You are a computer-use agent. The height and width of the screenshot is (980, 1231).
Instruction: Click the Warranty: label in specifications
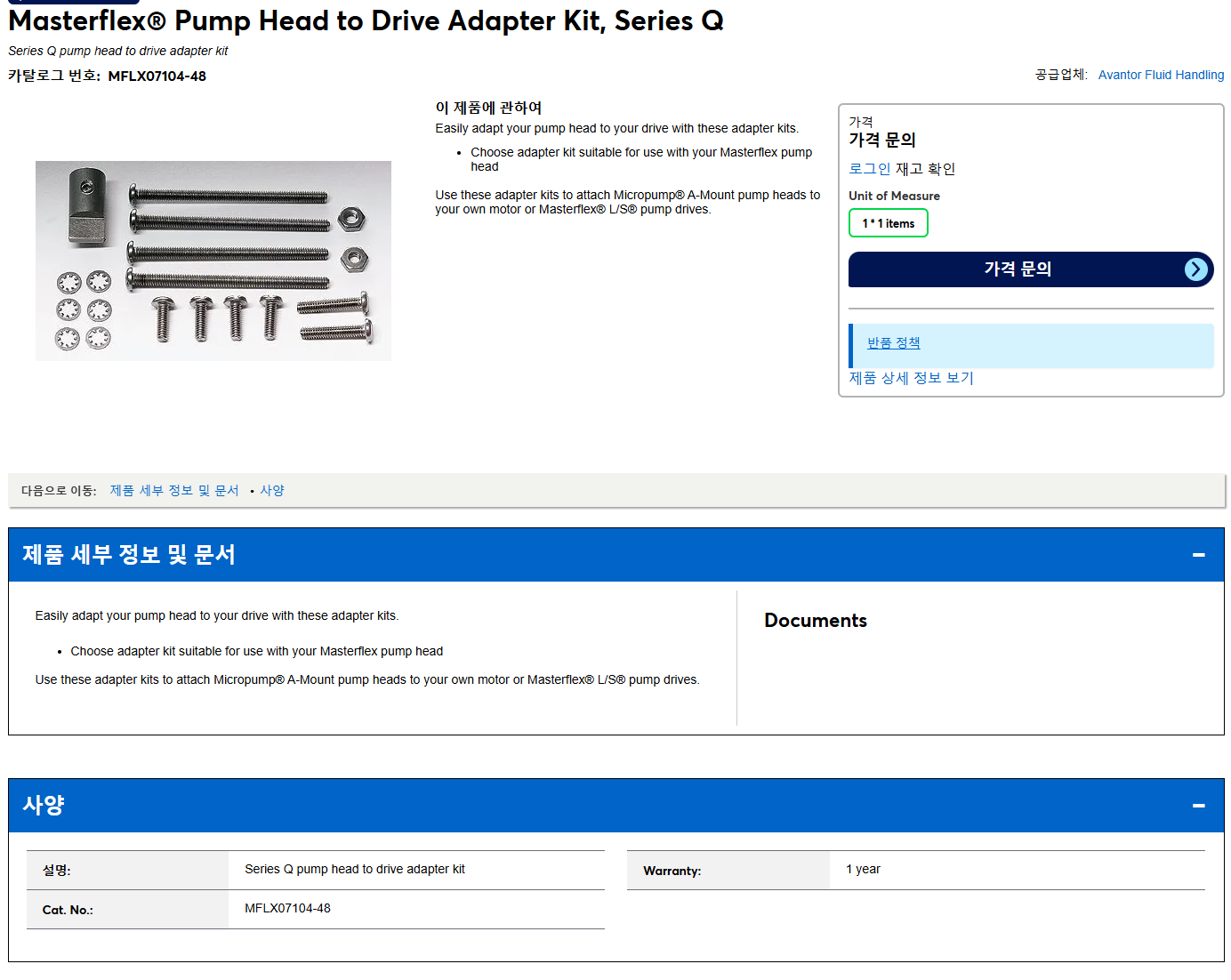click(672, 871)
